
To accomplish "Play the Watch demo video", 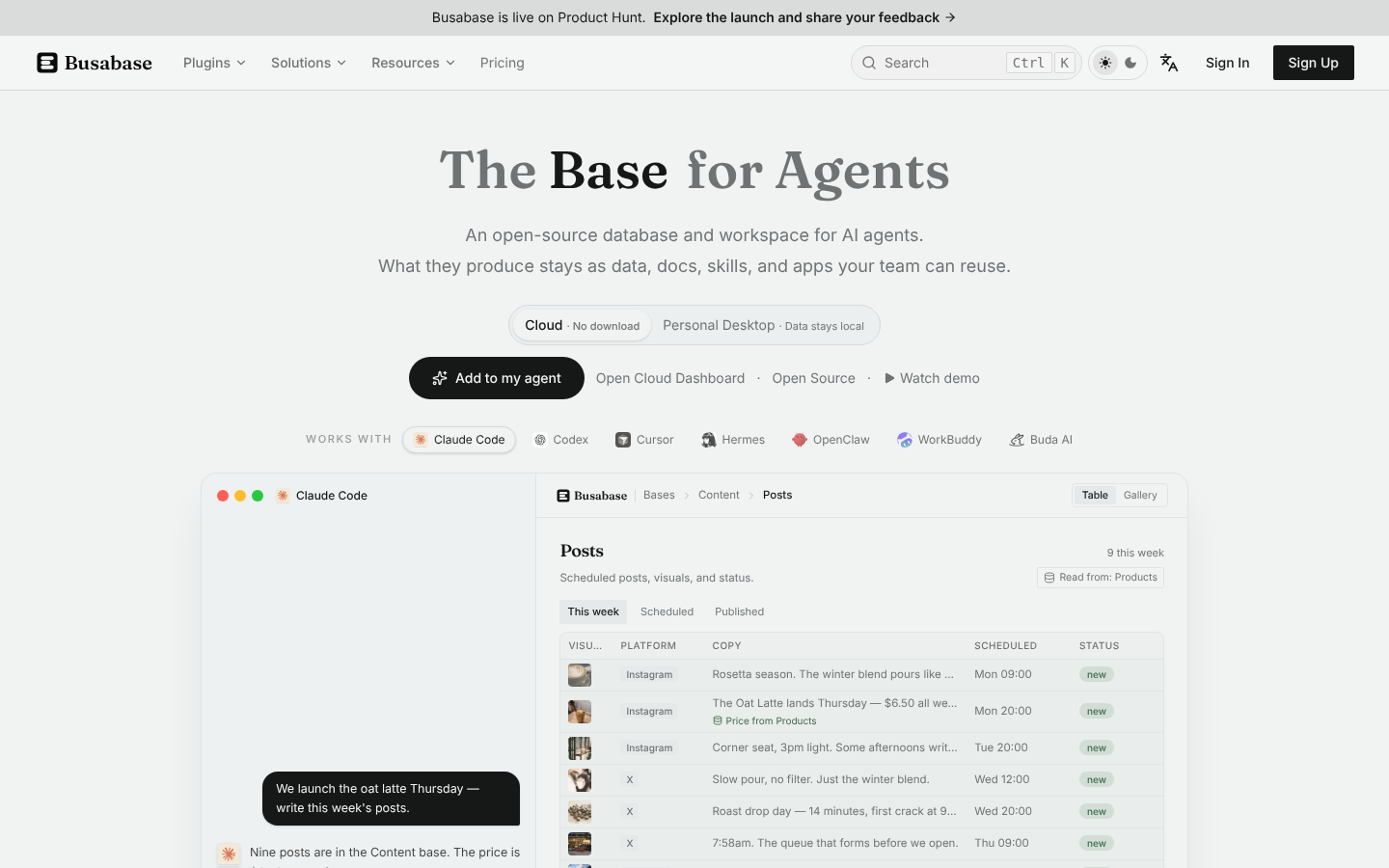I will tap(932, 378).
